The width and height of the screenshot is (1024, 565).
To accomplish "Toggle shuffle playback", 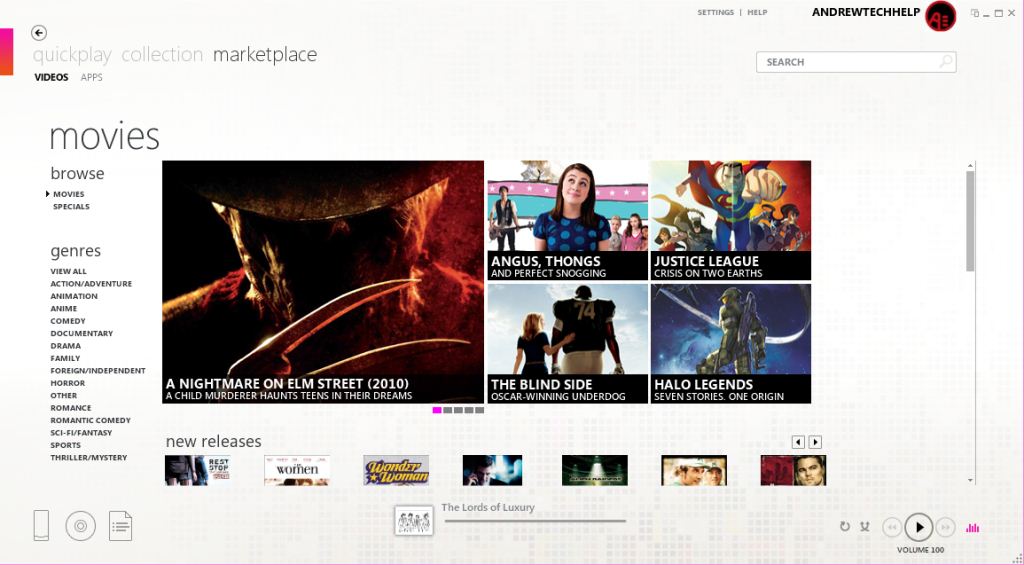I will pyautogui.click(x=865, y=526).
